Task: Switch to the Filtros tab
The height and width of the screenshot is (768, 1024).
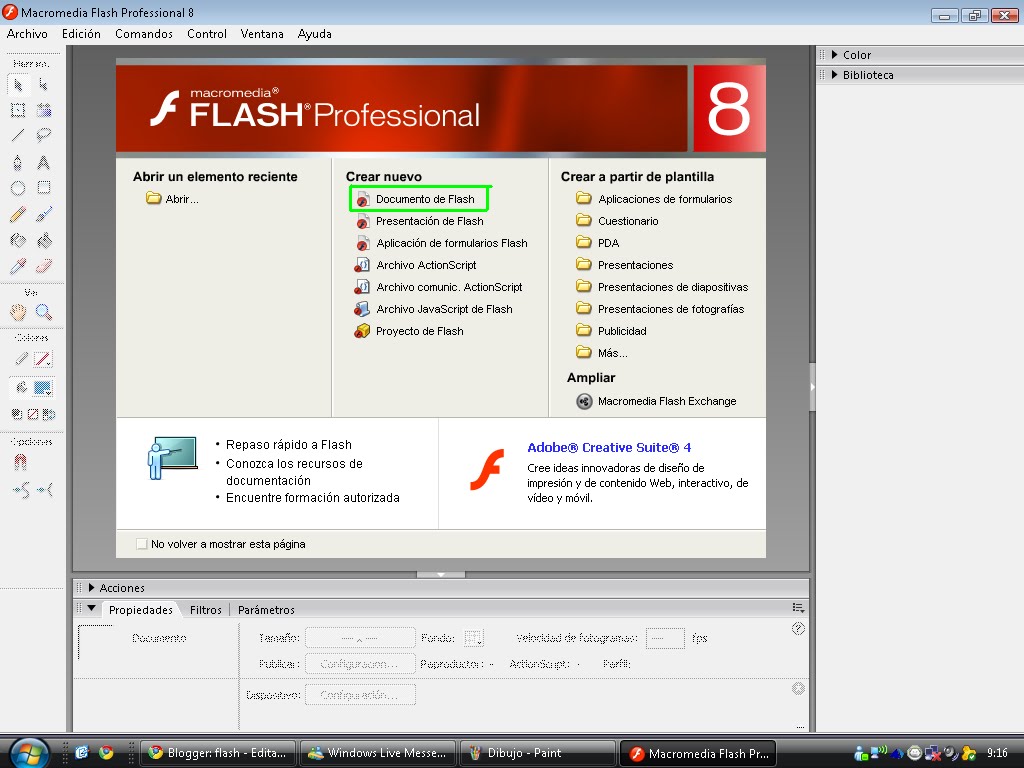Action: coord(205,609)
